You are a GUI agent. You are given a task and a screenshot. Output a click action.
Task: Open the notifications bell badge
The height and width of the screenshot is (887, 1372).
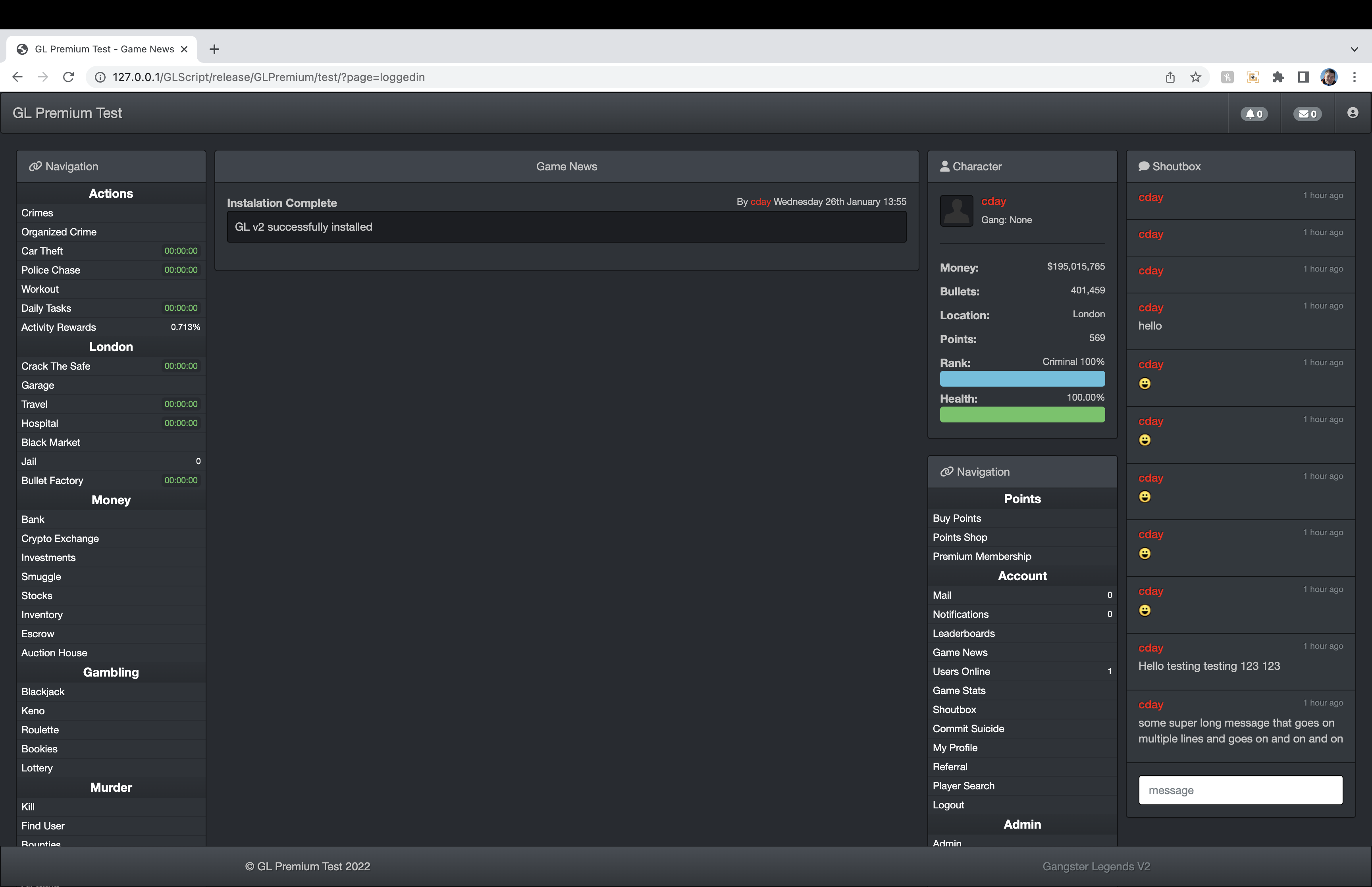point(1254,114)
